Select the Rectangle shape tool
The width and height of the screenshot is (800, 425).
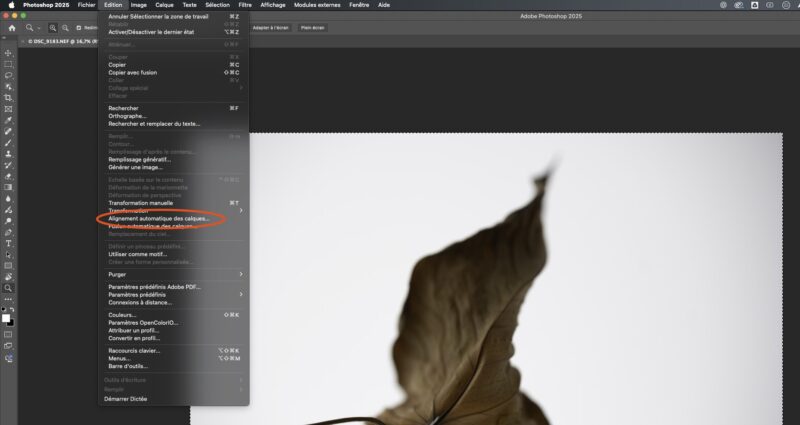[8, 266]
